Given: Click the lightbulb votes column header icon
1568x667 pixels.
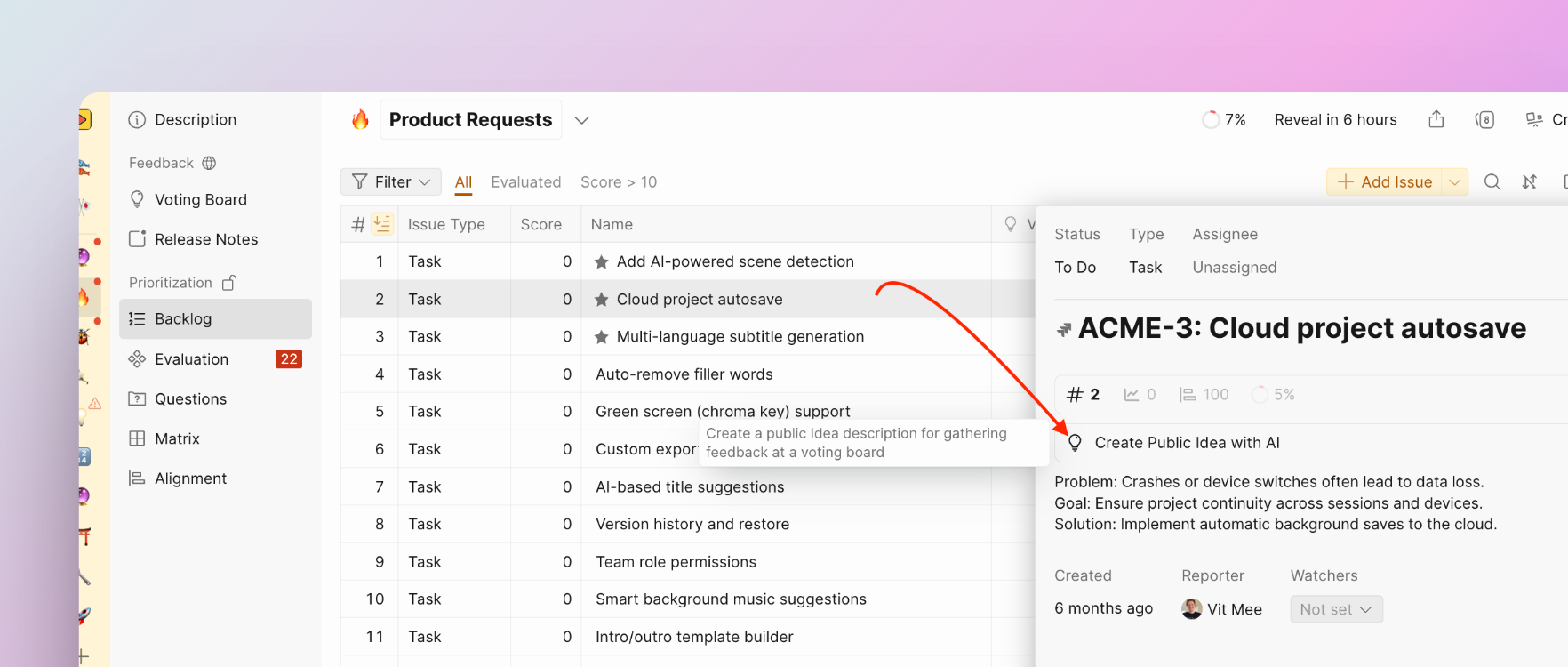Looking at the screenshot, I should 1011,224.
